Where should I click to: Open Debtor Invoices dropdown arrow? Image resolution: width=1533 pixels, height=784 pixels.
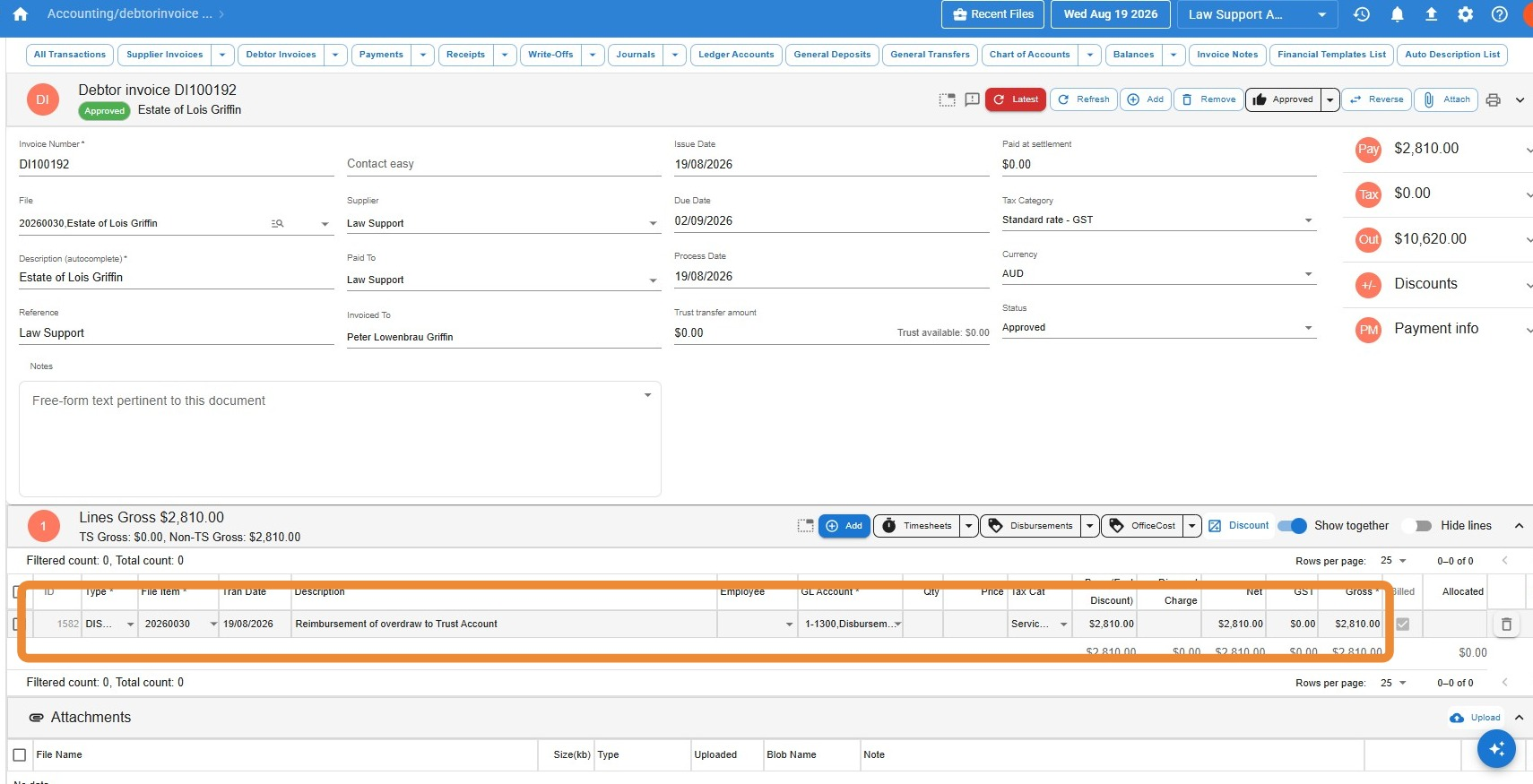pos(335,55)
